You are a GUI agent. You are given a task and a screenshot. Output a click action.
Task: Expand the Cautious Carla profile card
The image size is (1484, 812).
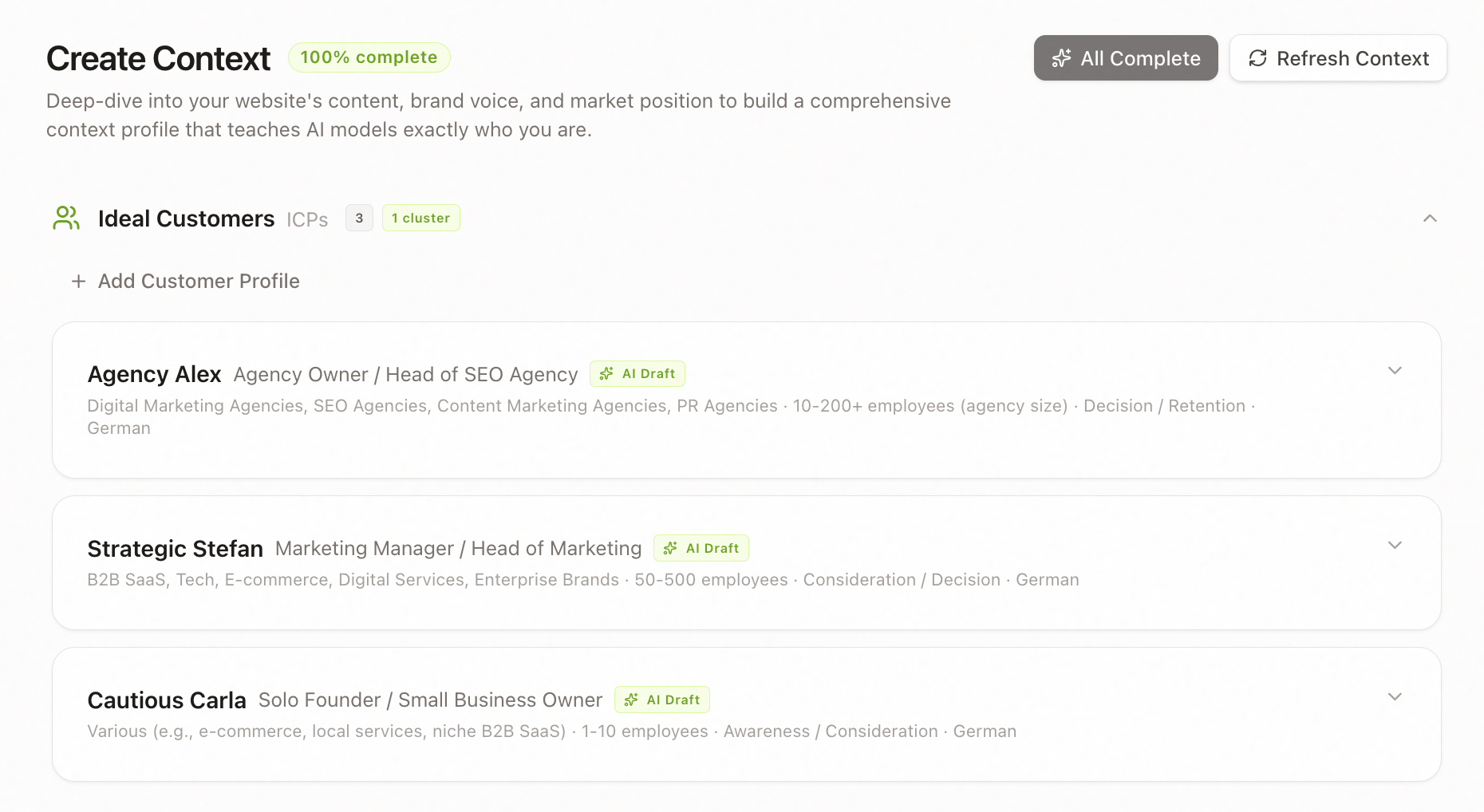point(1395,697)
